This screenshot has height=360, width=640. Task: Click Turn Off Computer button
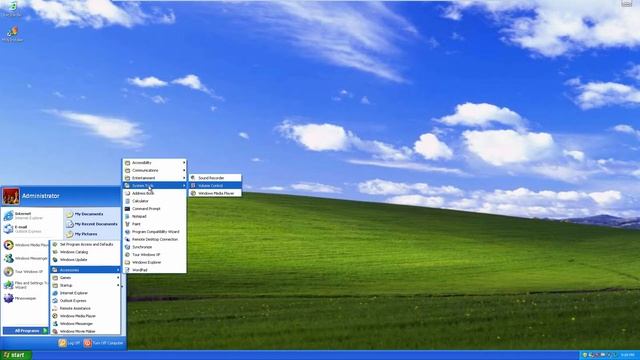103,343
